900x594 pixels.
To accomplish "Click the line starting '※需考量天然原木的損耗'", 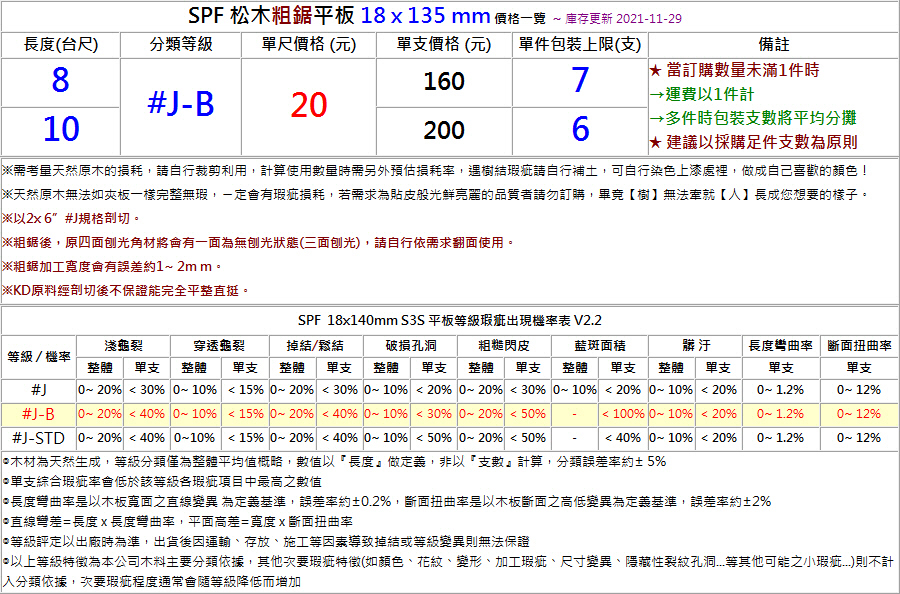I will [436, 170].
